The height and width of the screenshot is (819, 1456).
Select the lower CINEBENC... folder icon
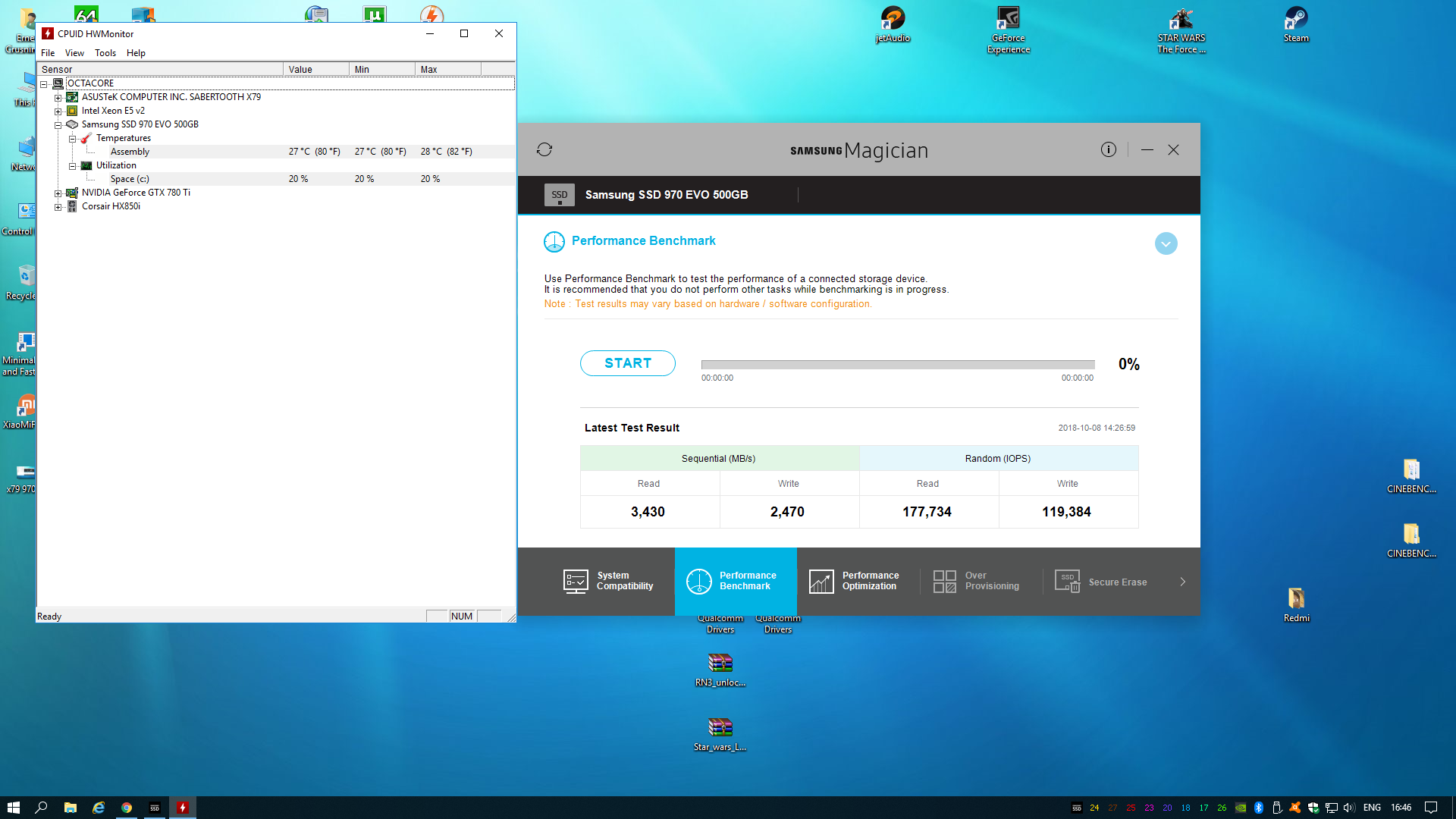click(x=1411, y=541)
